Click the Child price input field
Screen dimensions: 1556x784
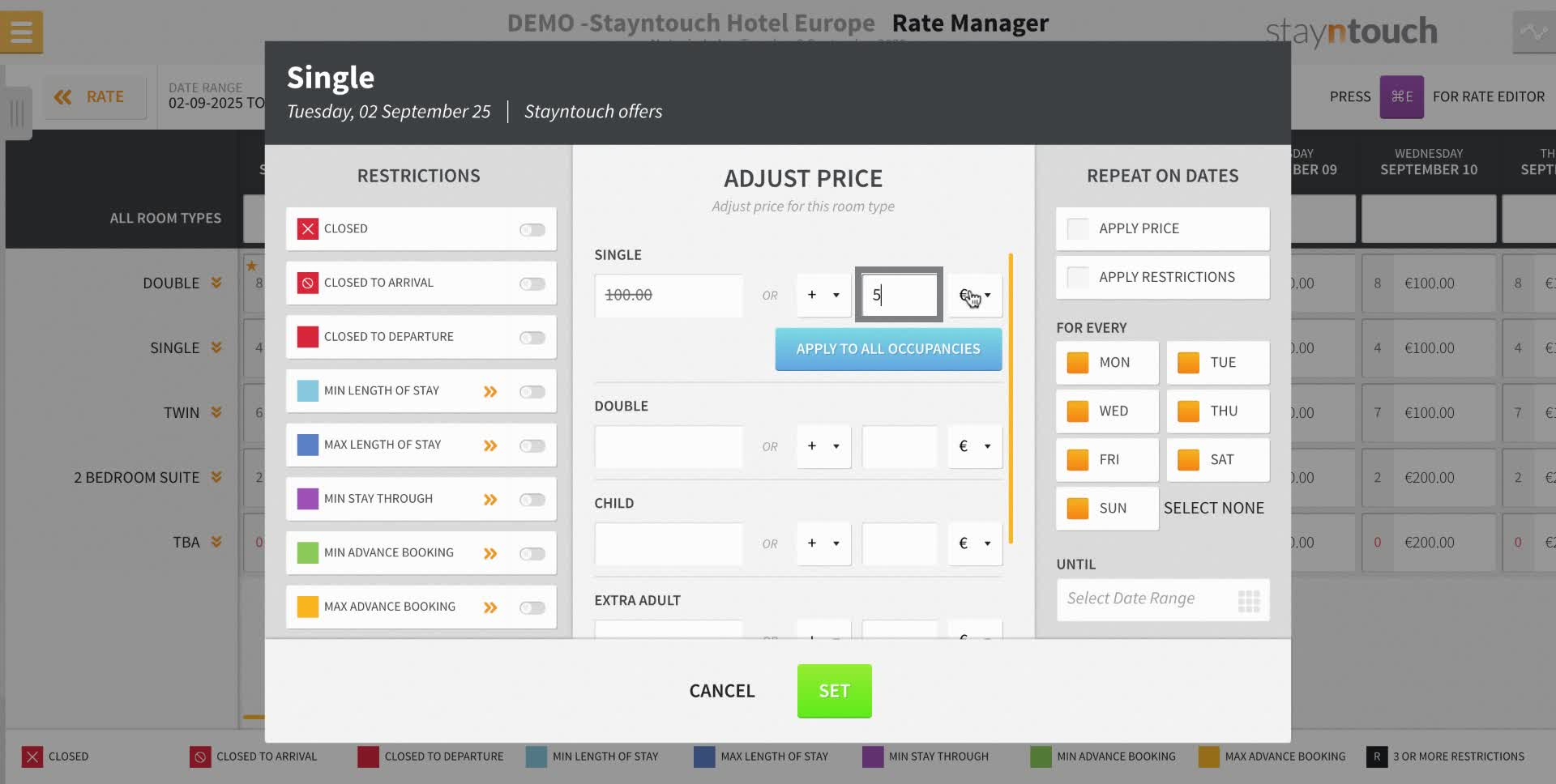coord(669,543)
